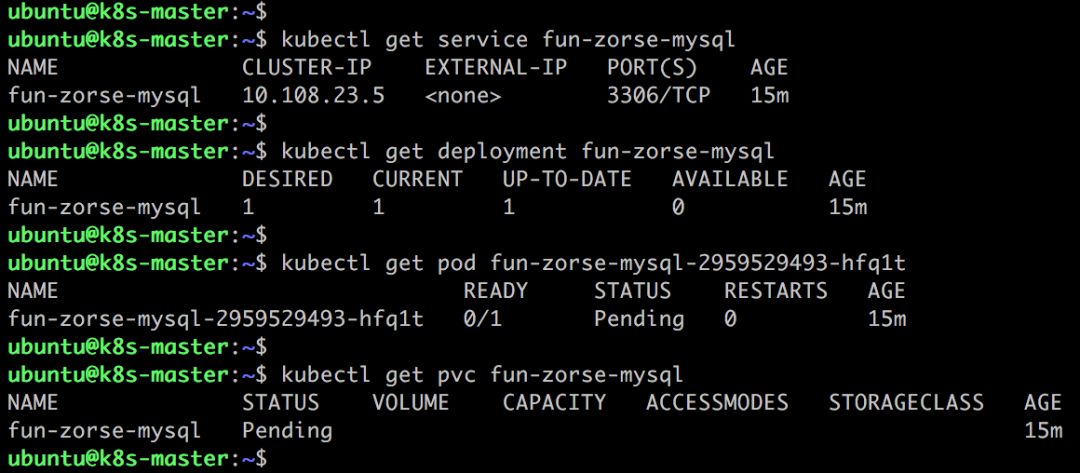Screen dimensions: 1080x473
Task: Click the cluster IP 10.108.23.5
Action: click(313, 96)
